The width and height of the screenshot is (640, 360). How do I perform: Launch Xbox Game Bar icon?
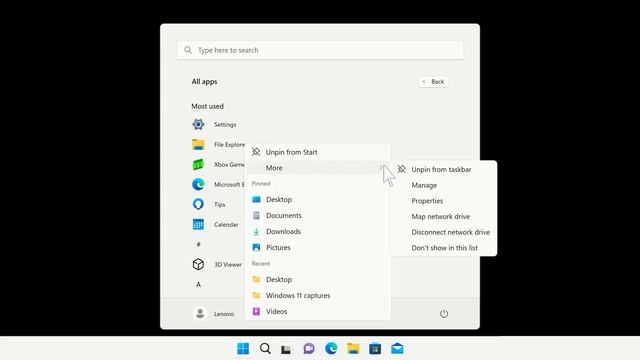[198, 164]
